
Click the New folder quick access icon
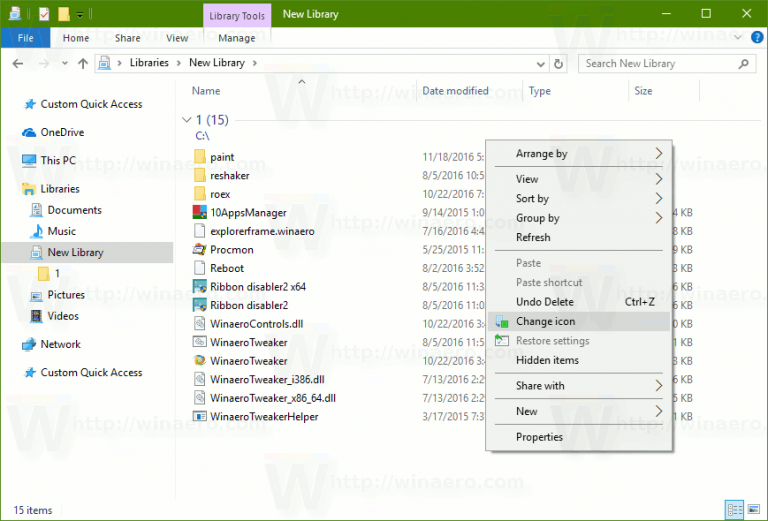click(x=64, y=14)
